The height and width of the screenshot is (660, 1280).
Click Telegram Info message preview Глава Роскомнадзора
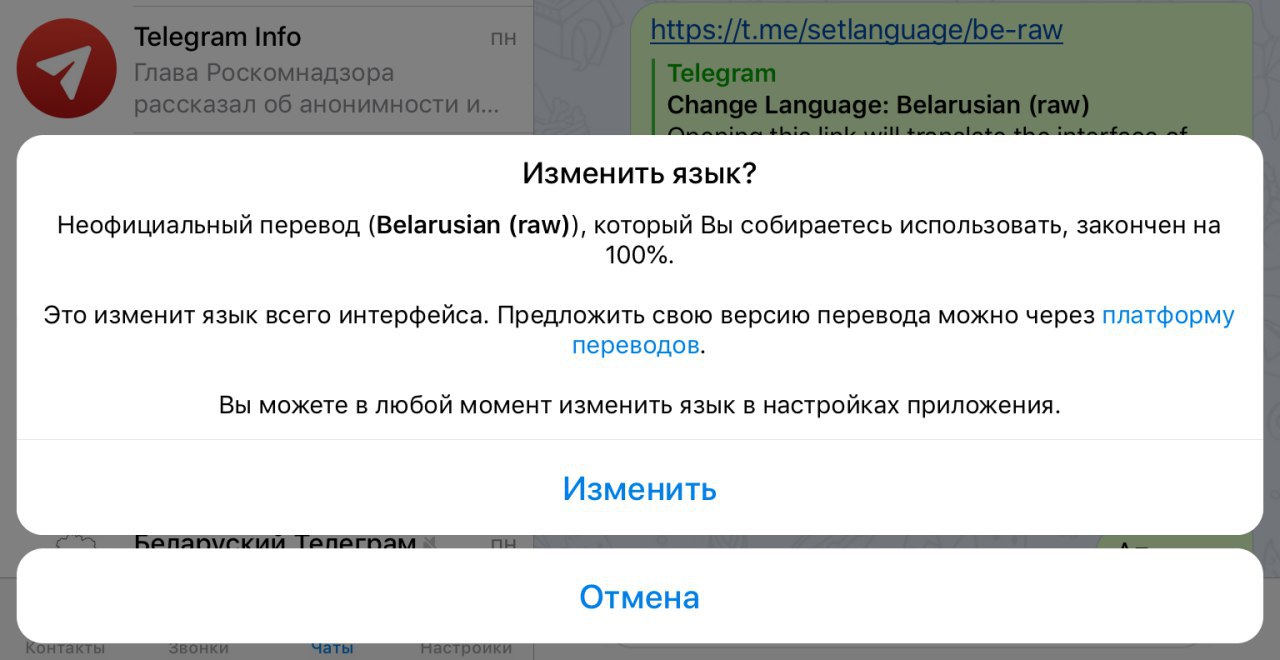316,89
